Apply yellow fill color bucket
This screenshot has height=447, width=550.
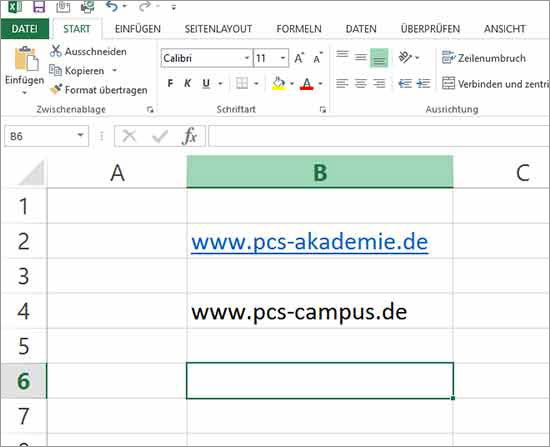(279, 84)
